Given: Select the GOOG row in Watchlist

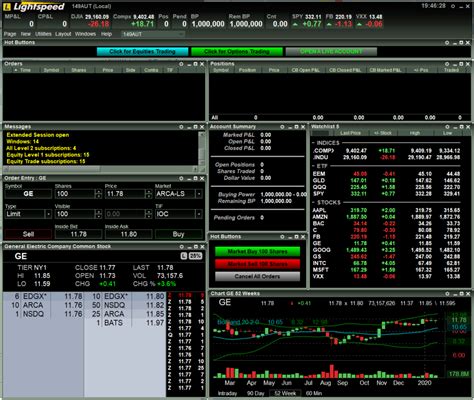Looking at the screenshot, I should coord(387,250).
